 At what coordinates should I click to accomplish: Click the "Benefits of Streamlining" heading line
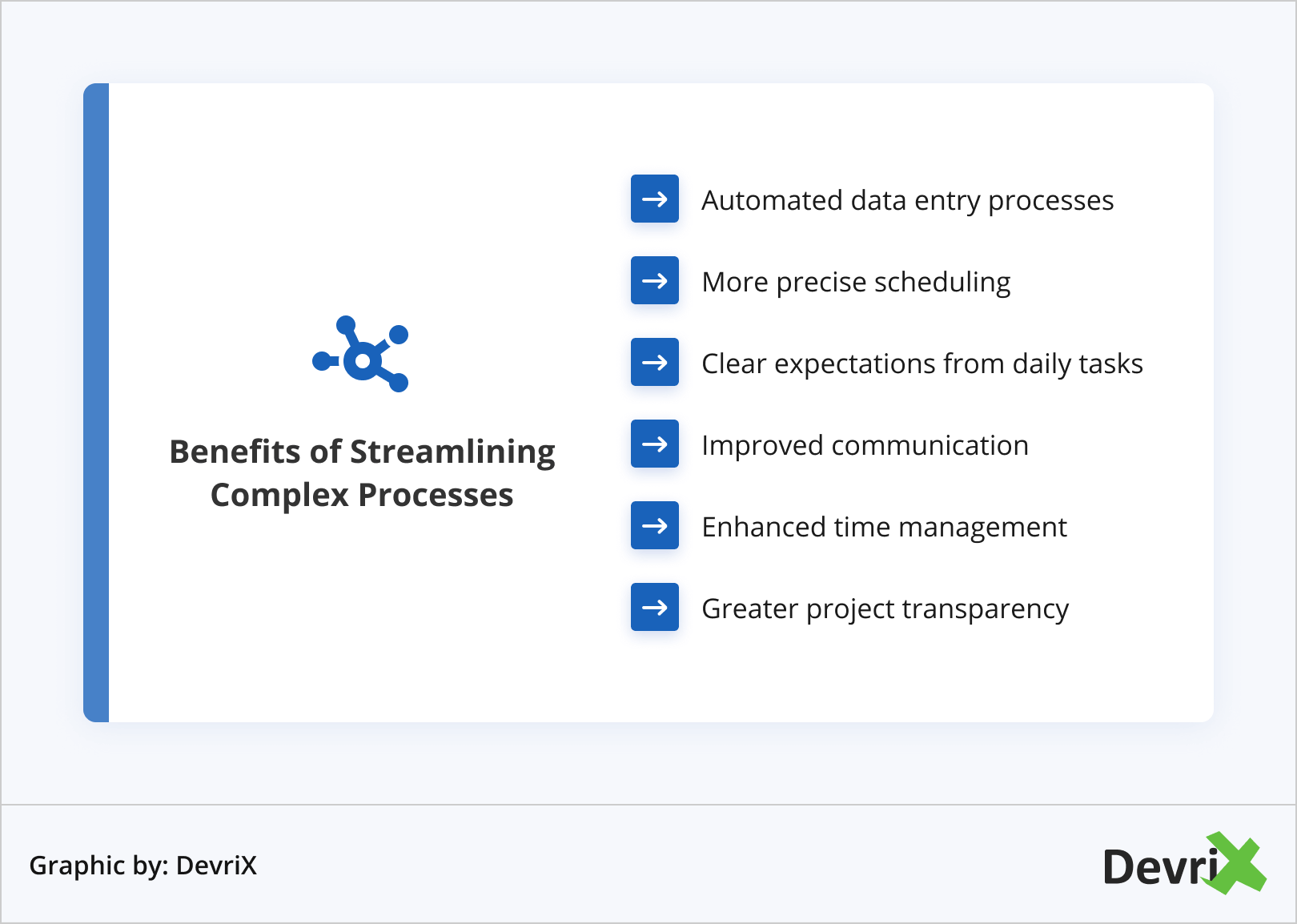pos(362,452)
